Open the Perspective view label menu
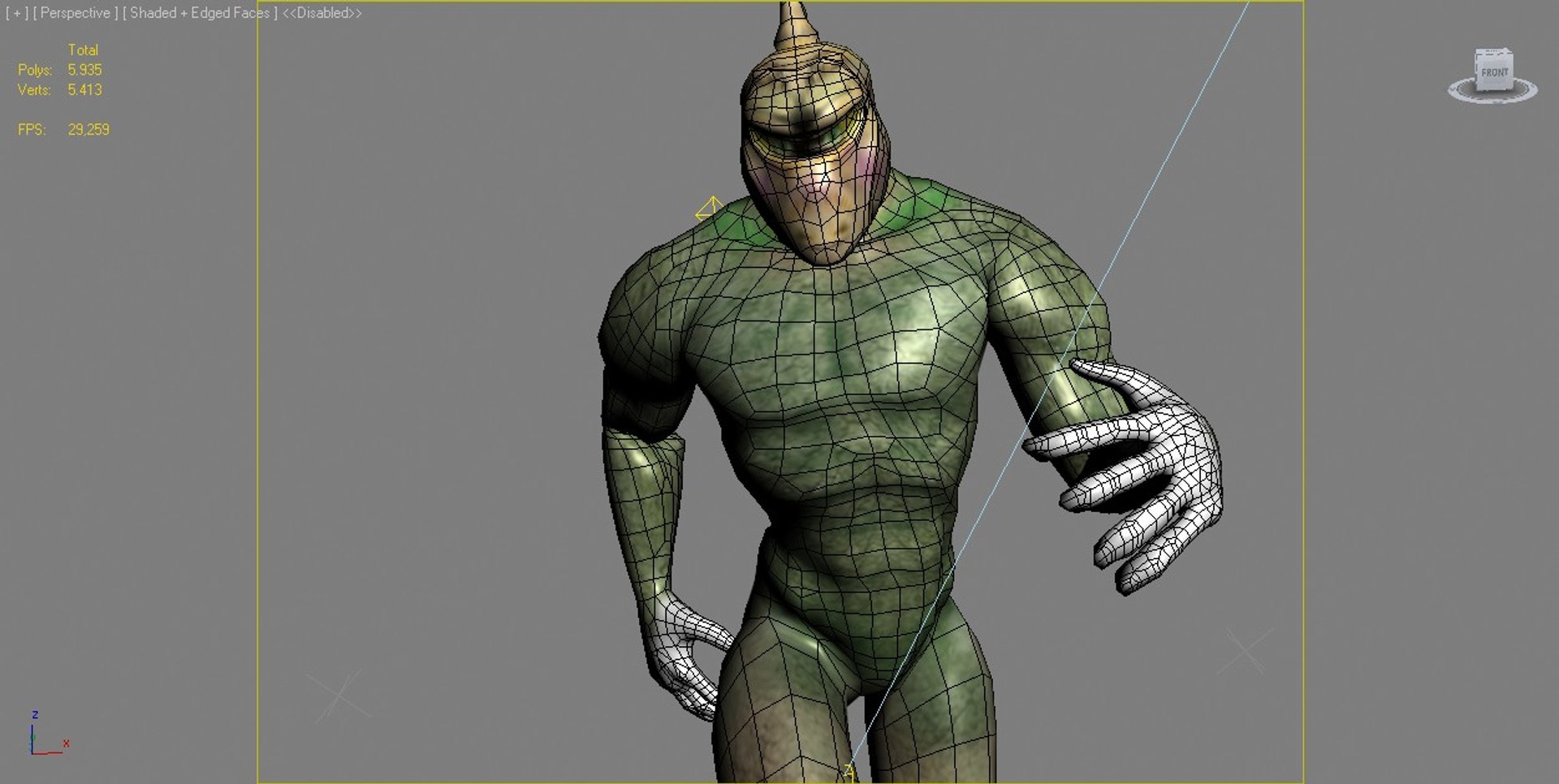The image size is (1559, 784). 76,13
